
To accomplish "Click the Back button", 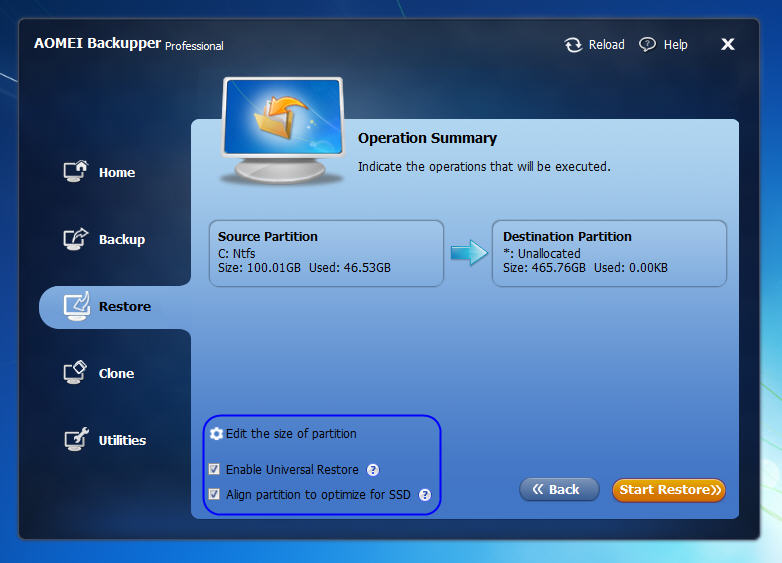I will click(x=559, y=490).
